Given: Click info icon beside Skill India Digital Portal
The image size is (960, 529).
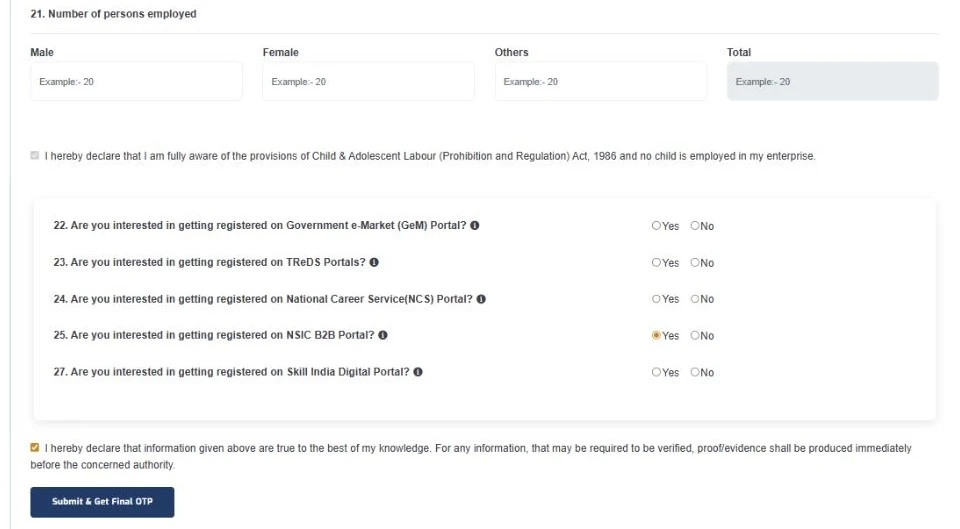Looking at the screenshot, I should point(418,372).
